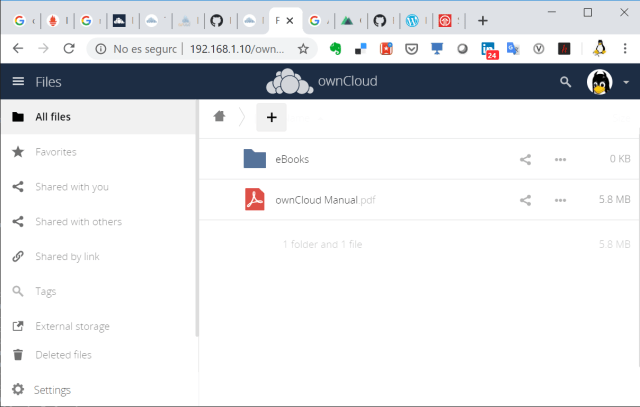640x407 pixels.
Task: Open the Evernote extension
Action: (335, 49)
